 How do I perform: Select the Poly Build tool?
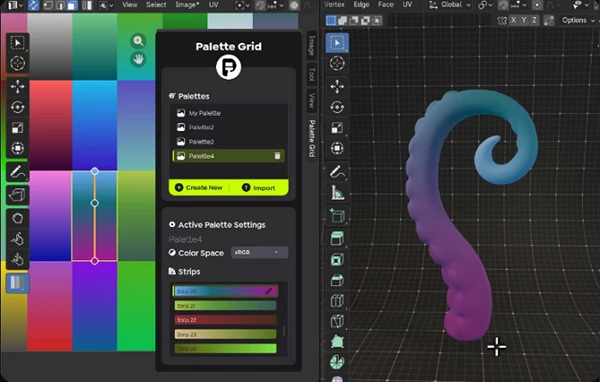pyautogui.click(x=337, y=341)
